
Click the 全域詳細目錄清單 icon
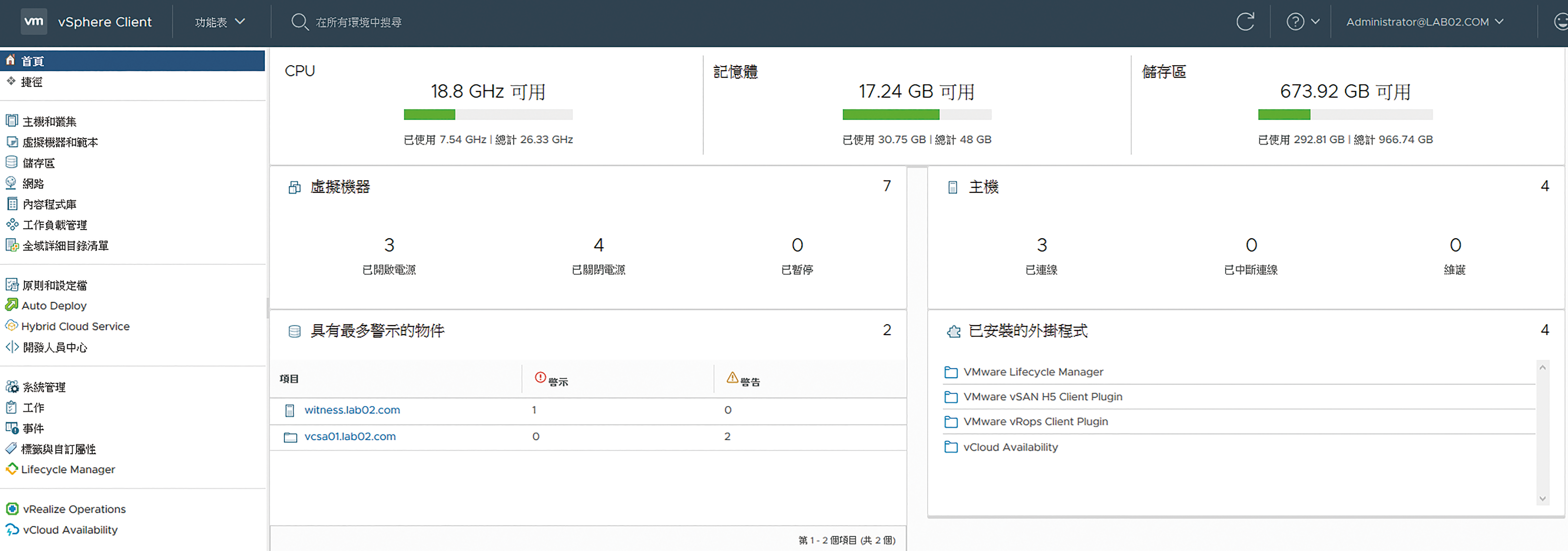point(12,245)
